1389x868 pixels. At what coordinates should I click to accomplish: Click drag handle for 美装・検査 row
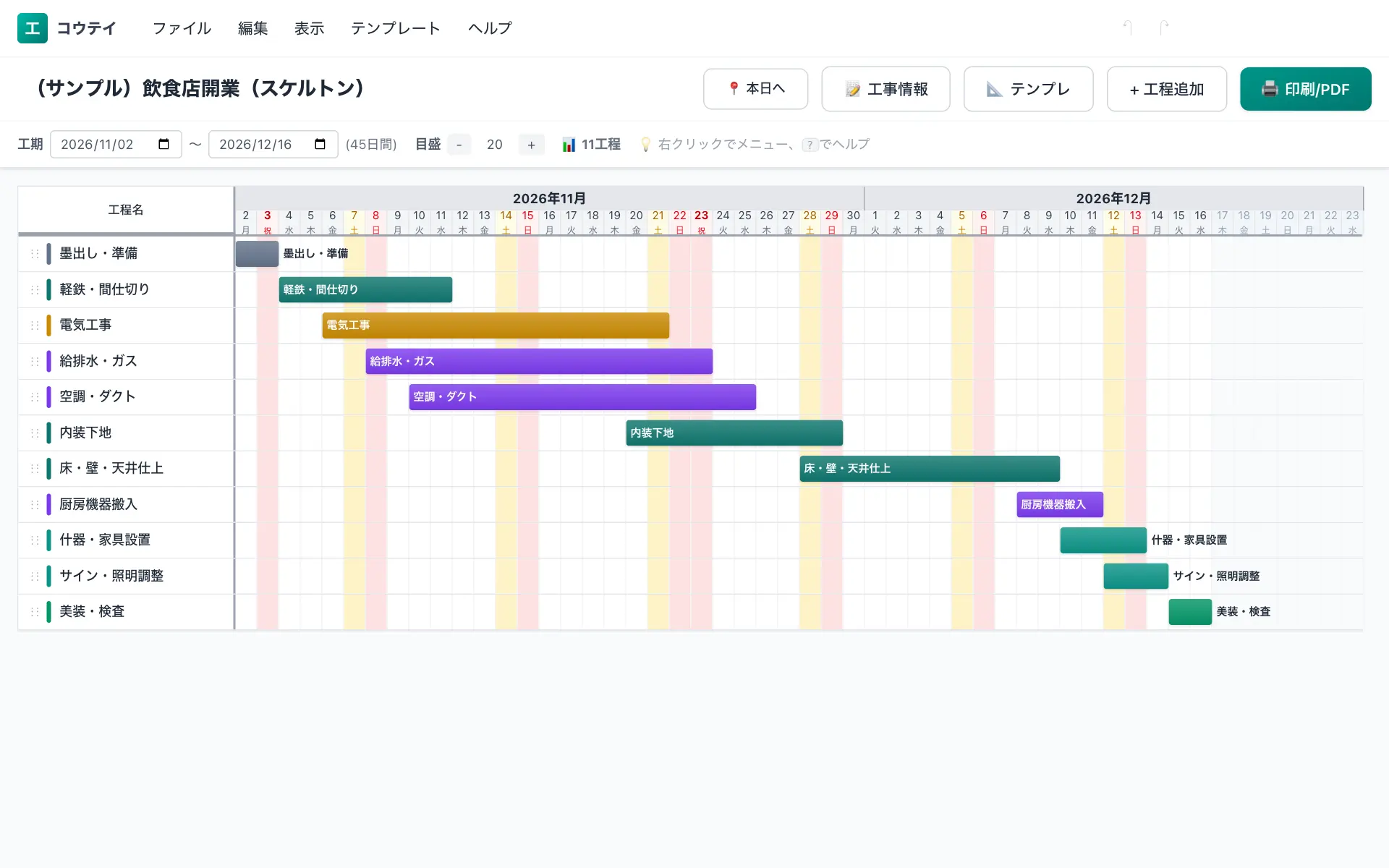pyautogui.click(x=35, y=612)
